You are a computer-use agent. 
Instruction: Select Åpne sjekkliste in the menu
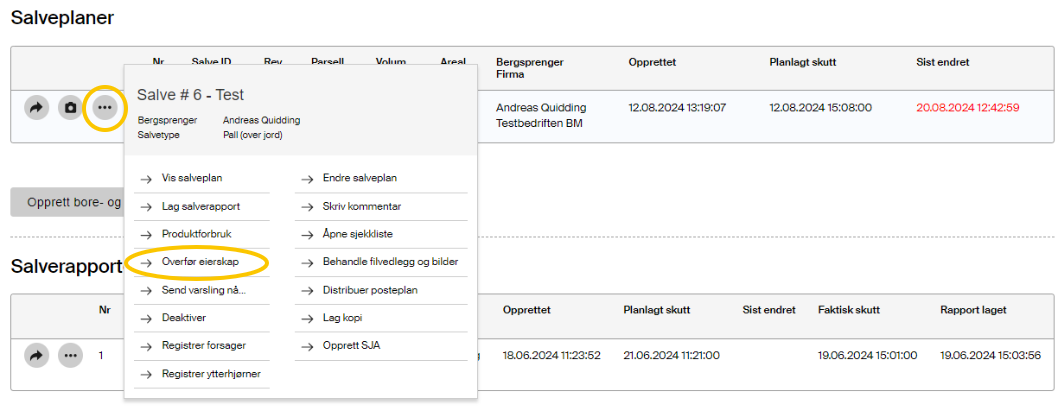pyautogui.click(x=357, y=234)
